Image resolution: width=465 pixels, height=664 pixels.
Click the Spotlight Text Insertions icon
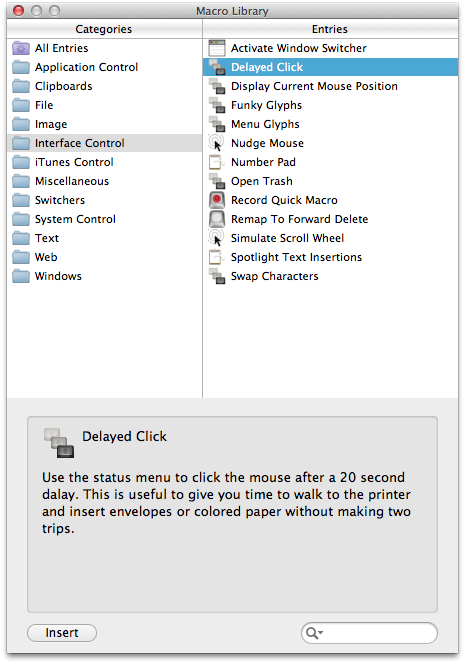pyautogui.click(x=216, y=257)
